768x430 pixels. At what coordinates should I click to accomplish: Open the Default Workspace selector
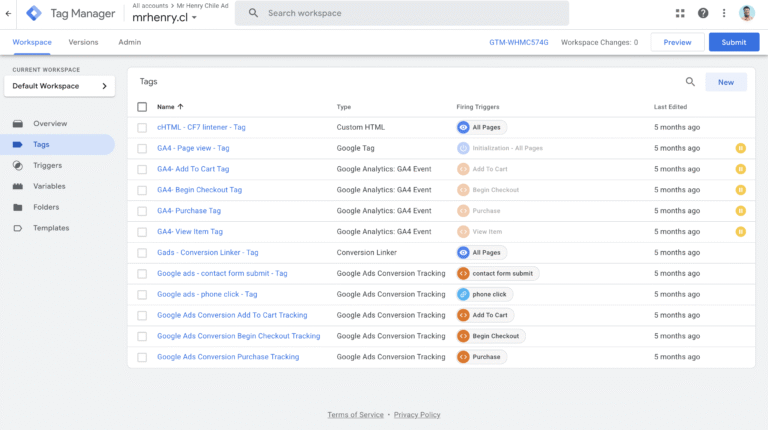click(59, 86)
